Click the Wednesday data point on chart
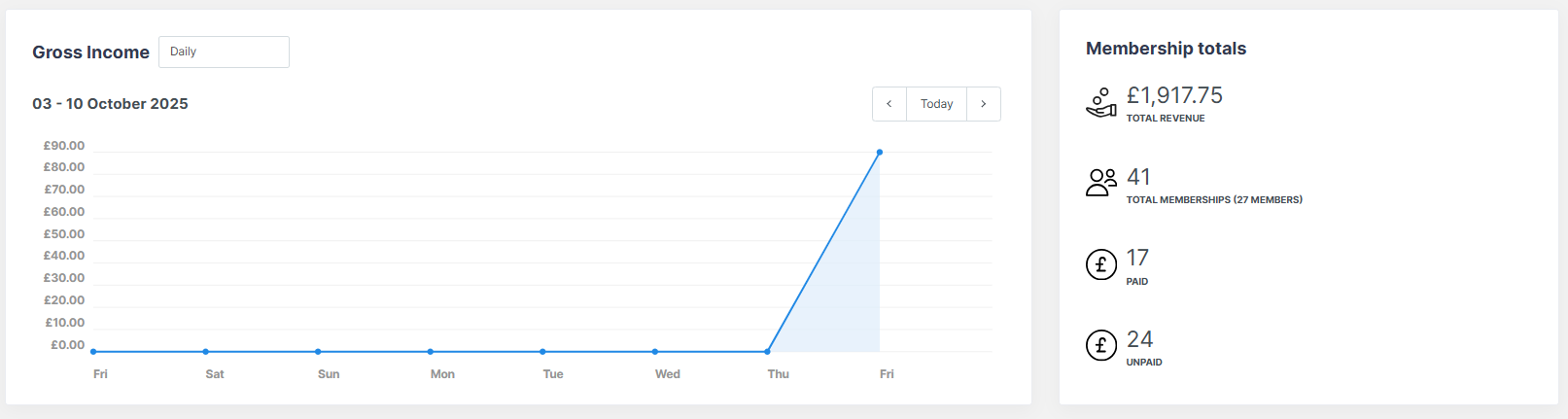 point(655,351)
